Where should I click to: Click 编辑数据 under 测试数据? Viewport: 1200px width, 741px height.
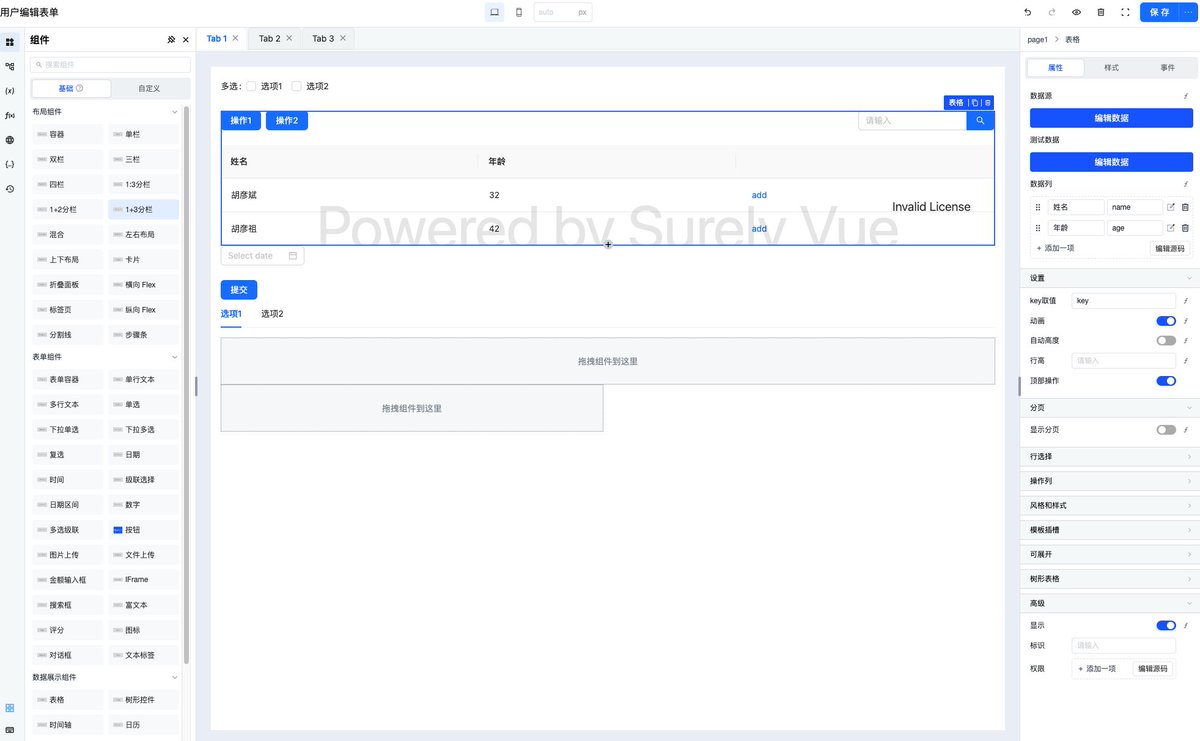point(1111,162)
